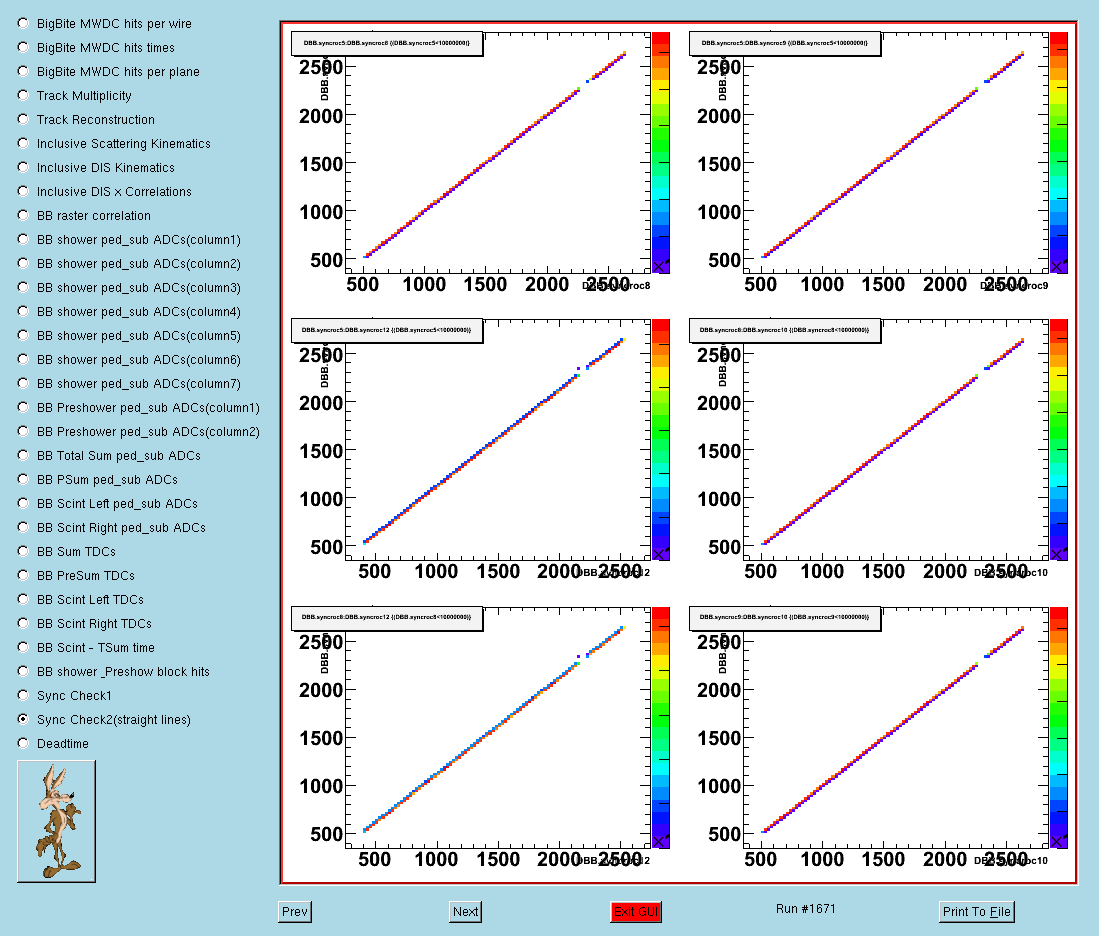
Task: Select BB Scint Left TDCs
Action: 23,599
